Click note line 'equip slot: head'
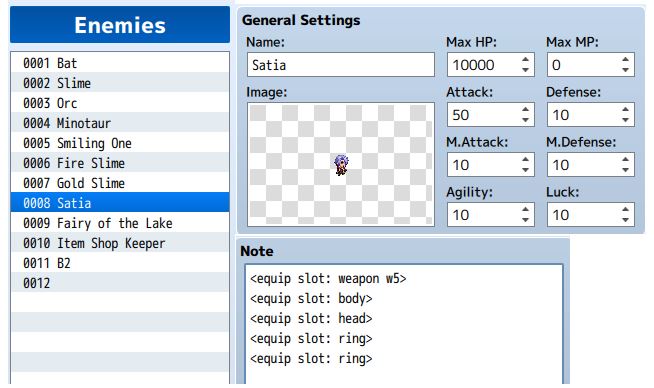Image resolution: width=654 pixels, height=388 pixels. (x=311, y=318)
